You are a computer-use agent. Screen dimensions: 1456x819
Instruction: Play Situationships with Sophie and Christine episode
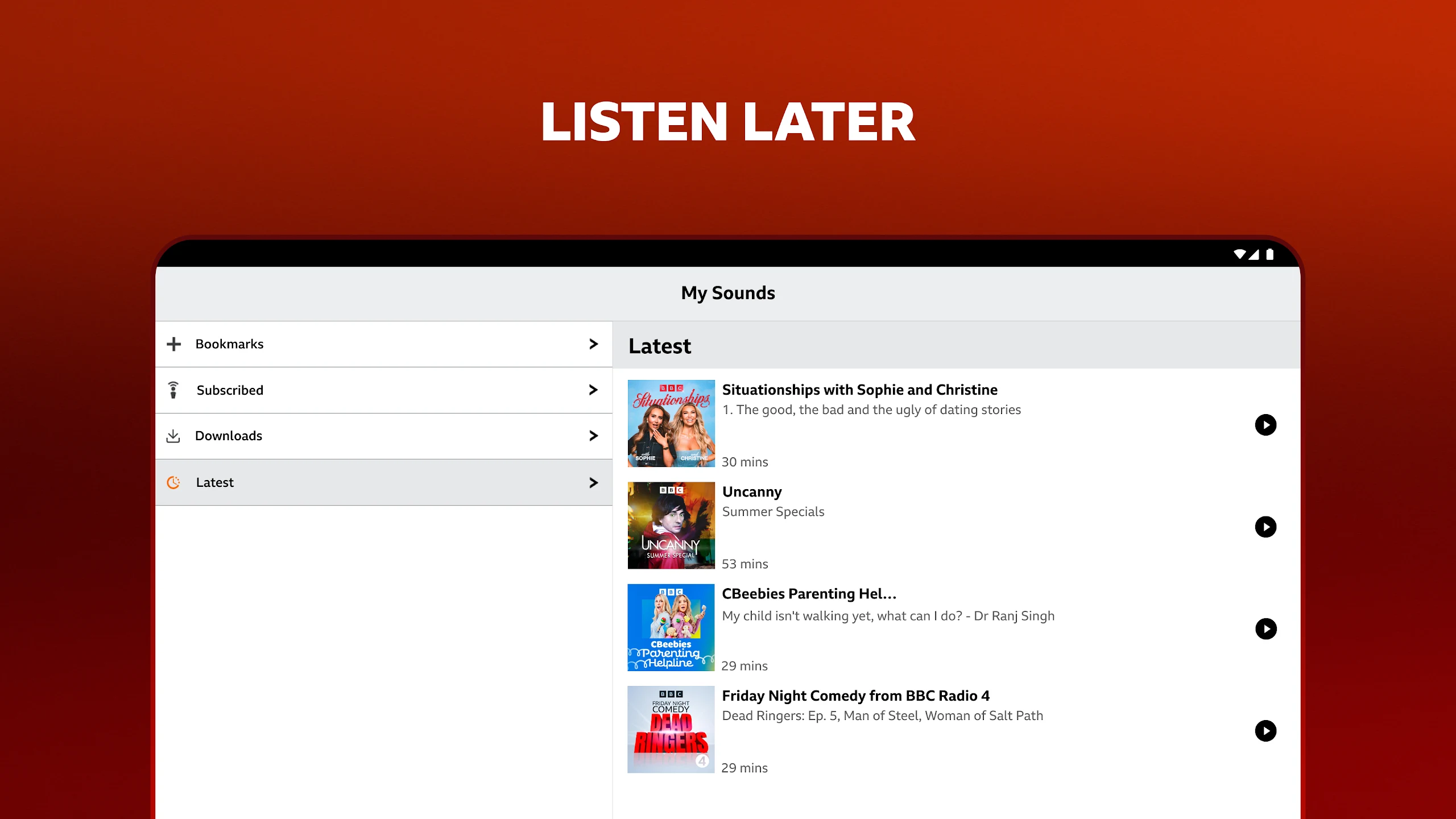(x=1265, y=425)
